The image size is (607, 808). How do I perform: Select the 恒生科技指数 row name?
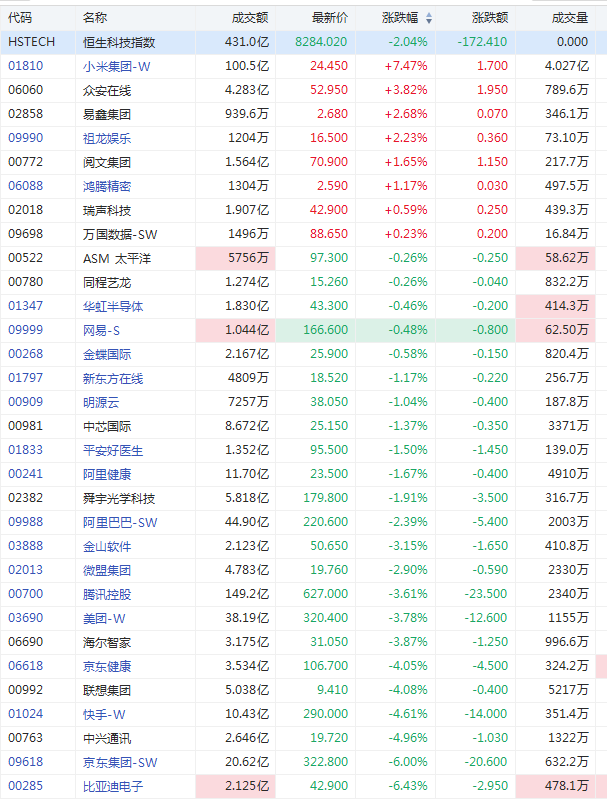click(x=119, y=42)
